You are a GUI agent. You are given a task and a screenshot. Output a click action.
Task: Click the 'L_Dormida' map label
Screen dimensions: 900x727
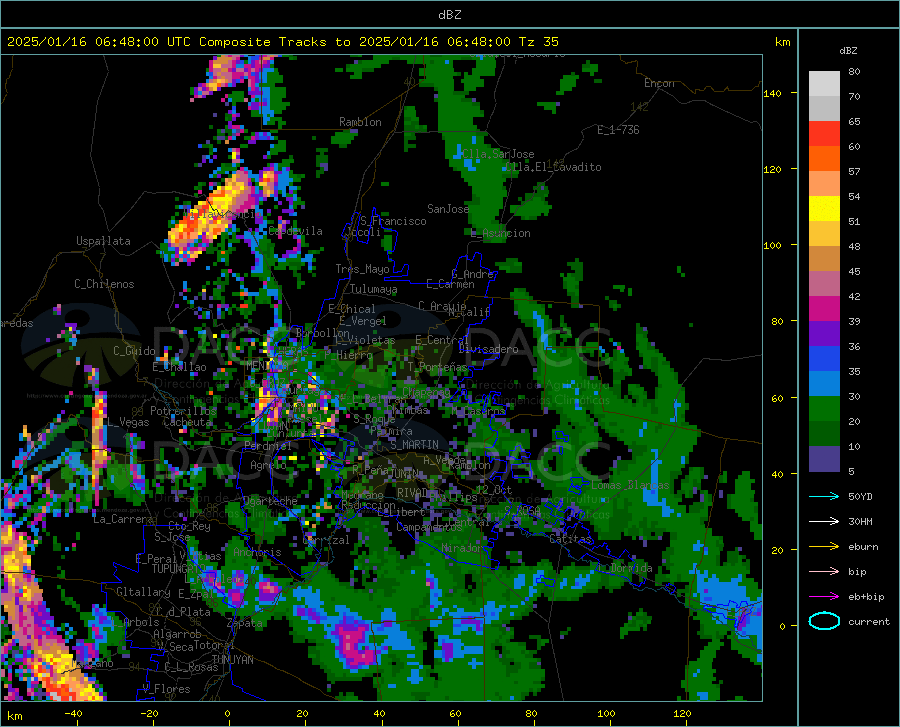[624, 568]
